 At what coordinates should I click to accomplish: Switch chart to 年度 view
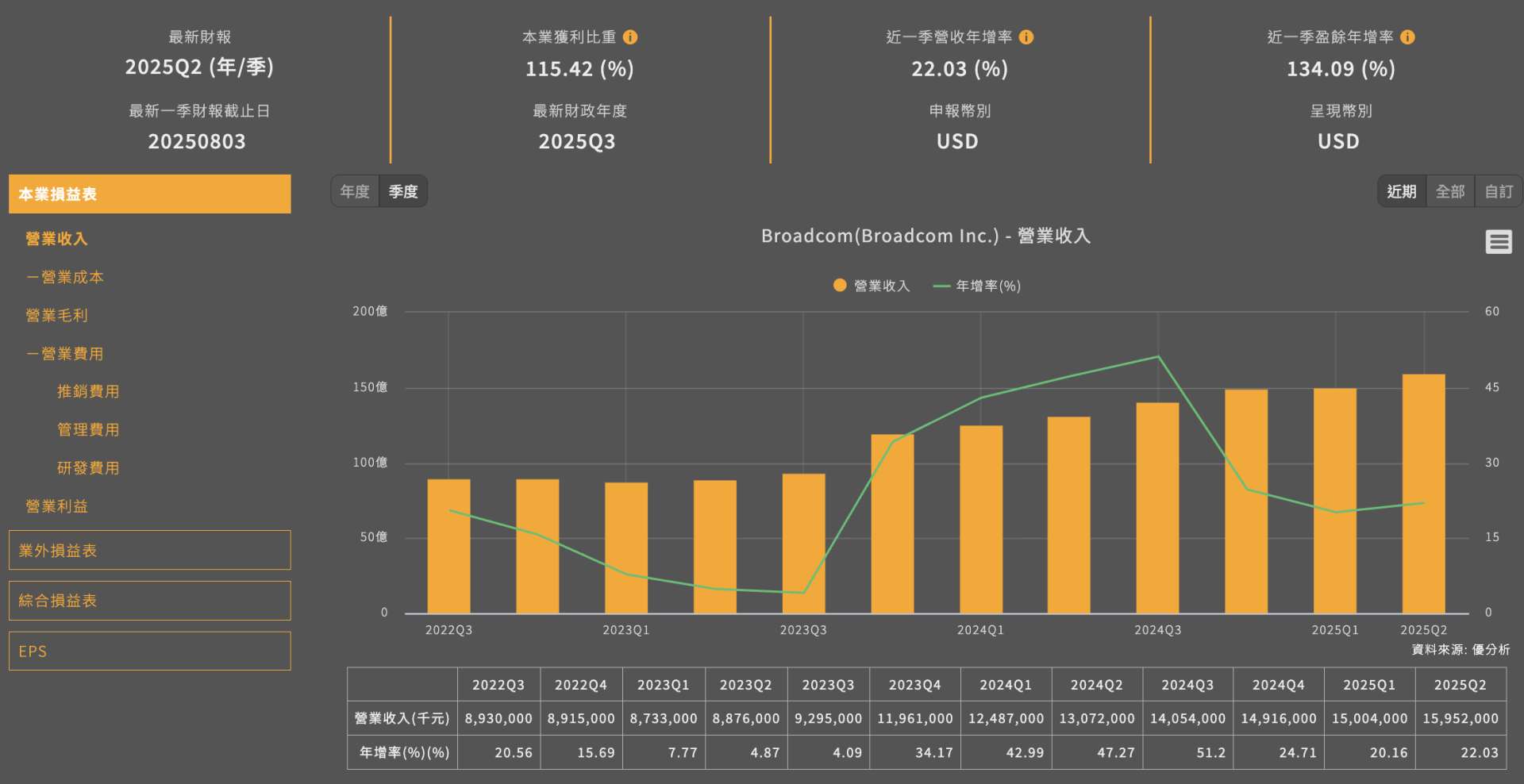pos(355,191)
